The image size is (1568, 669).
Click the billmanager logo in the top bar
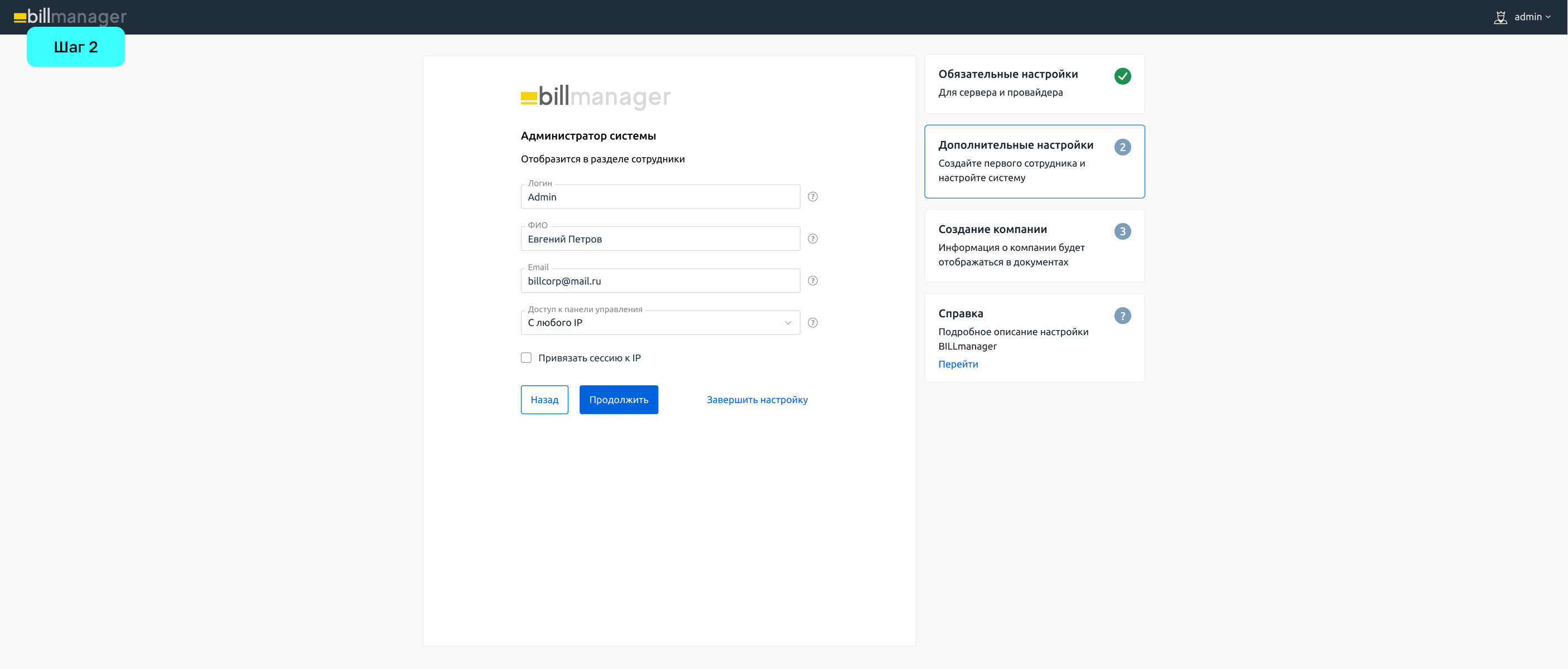(x=70, y=16)
